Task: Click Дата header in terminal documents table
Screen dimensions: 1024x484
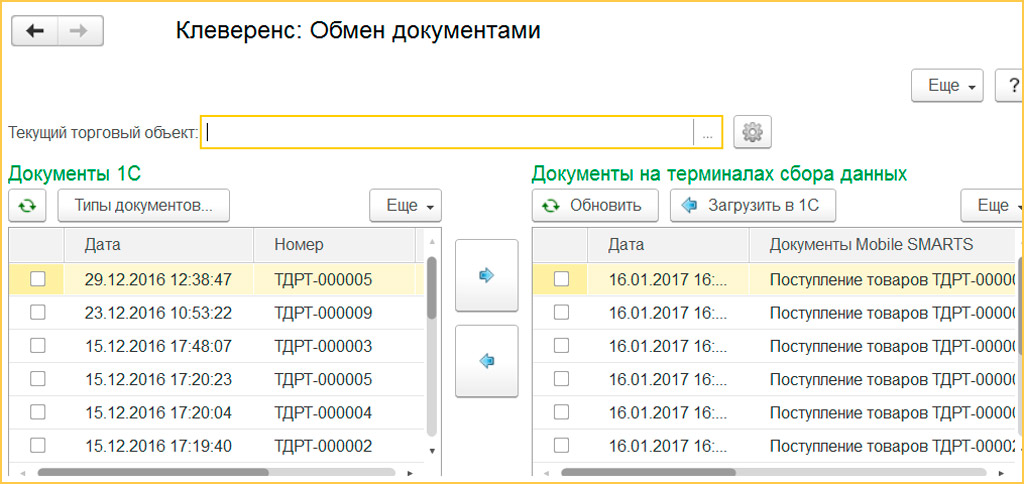Action: 668,245
